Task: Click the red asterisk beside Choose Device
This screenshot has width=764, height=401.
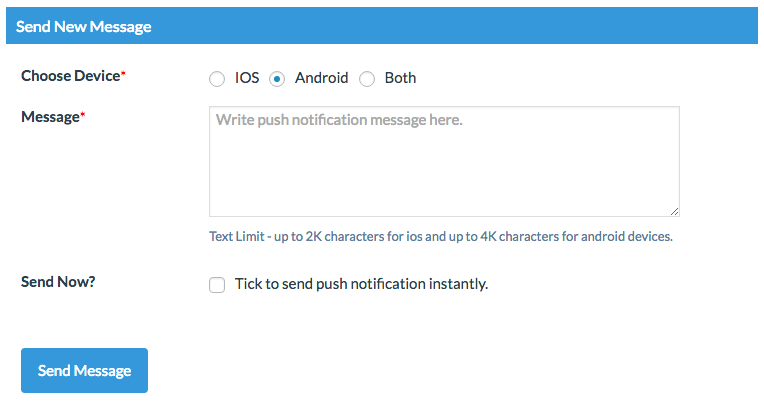Action: click(123, 75)
